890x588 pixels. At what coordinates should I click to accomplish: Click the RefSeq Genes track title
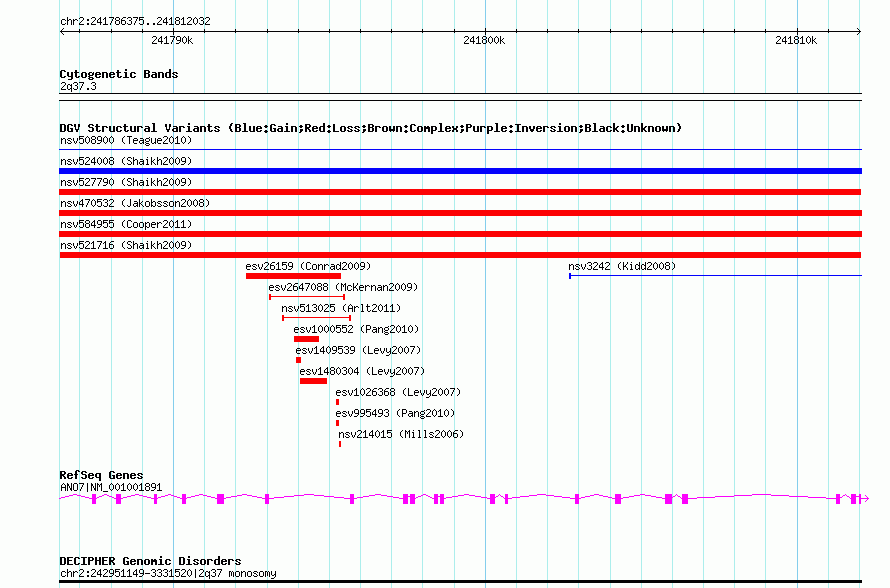pos(101,475)
